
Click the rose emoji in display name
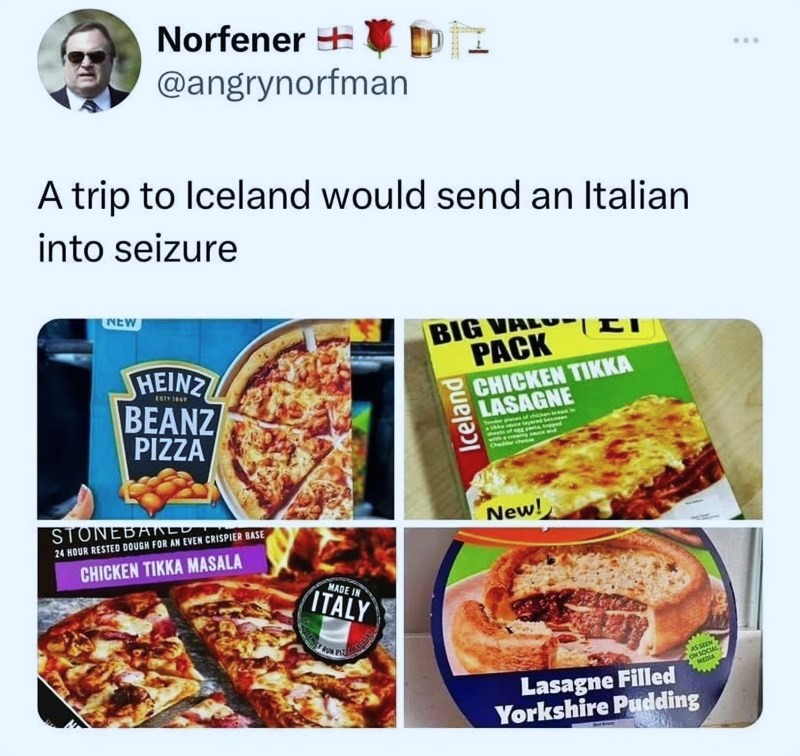[378, 40]
